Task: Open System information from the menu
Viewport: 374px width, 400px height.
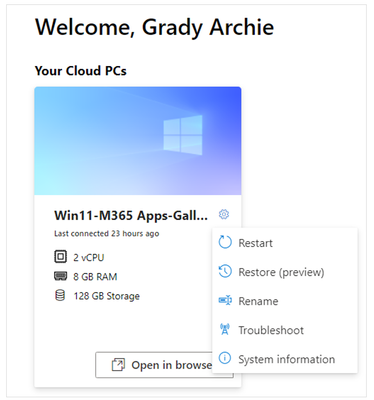Action: [286, 359]
